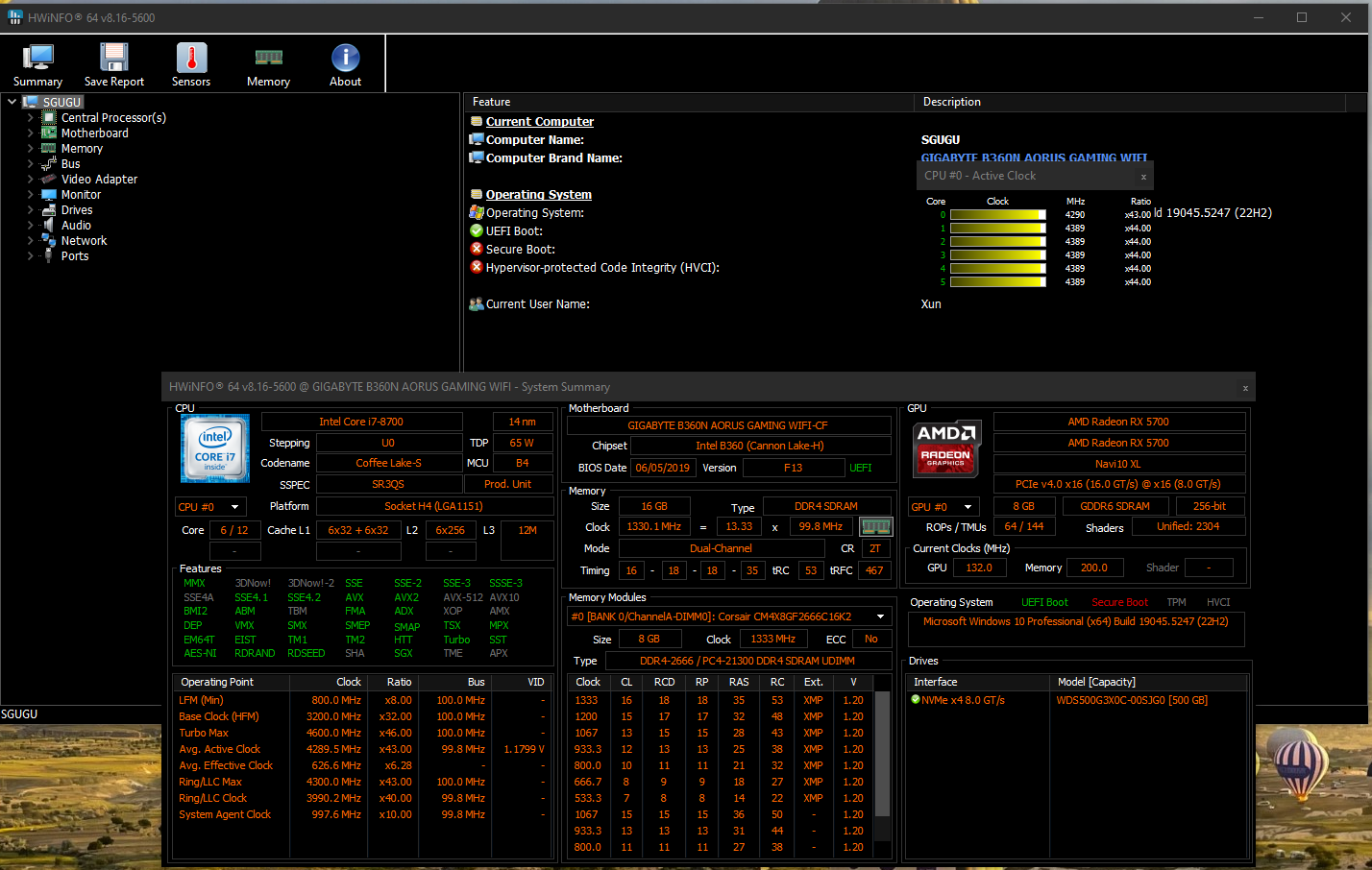Expand the Central Processor(s) tree node
The height and width of the screenshot is (870, 1372).
(30, 118)
